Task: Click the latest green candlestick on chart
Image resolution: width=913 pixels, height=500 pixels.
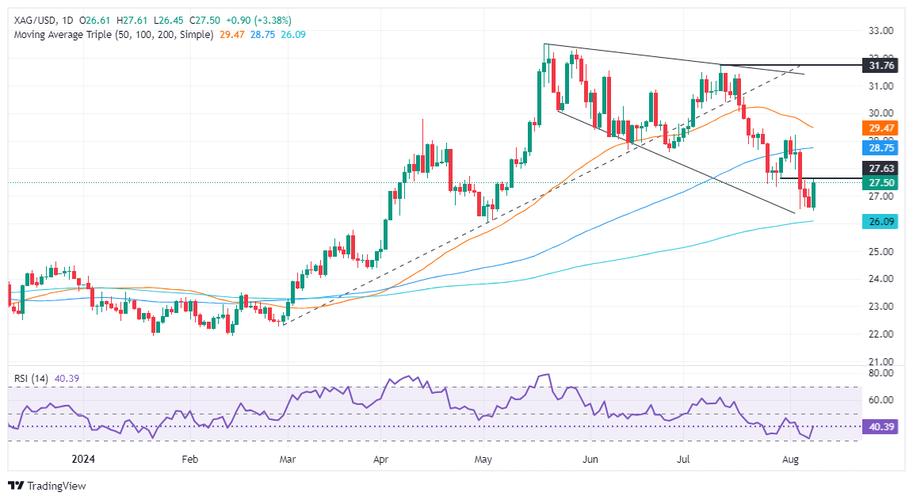Action: click(814, 195)
